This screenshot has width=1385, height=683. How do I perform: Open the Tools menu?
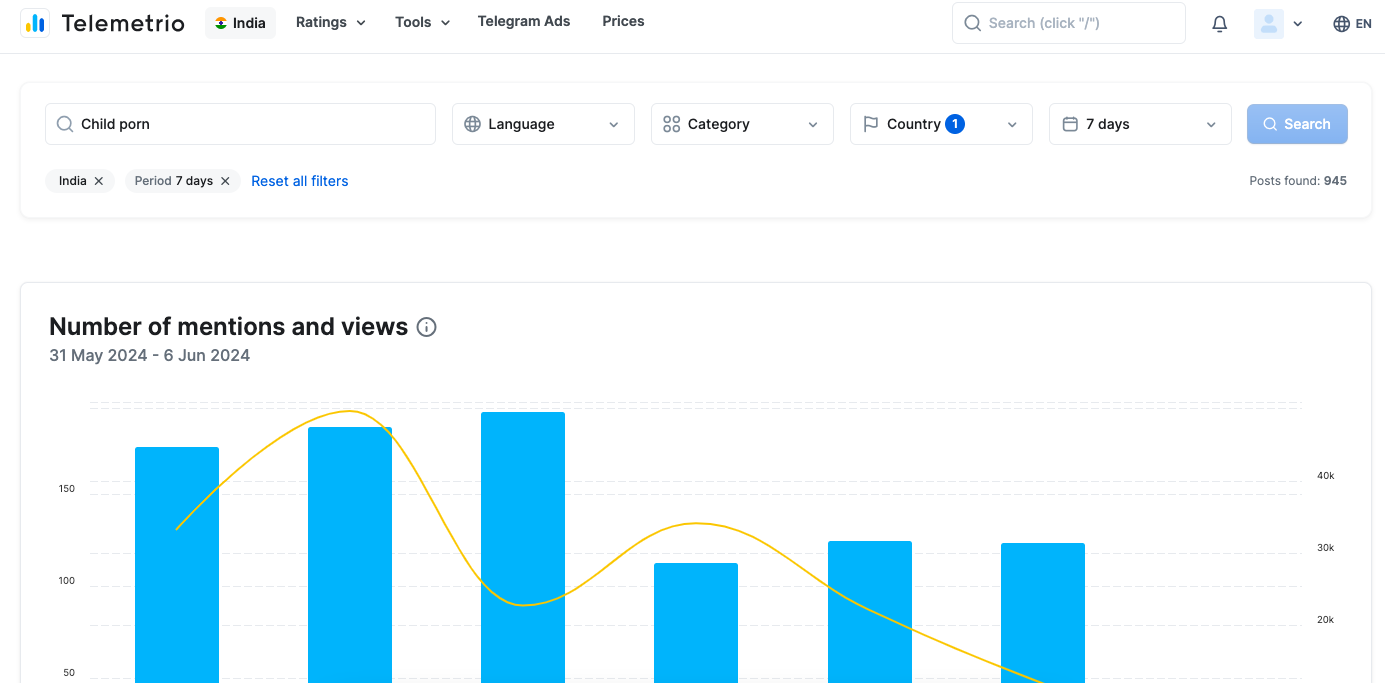[422, 22]
